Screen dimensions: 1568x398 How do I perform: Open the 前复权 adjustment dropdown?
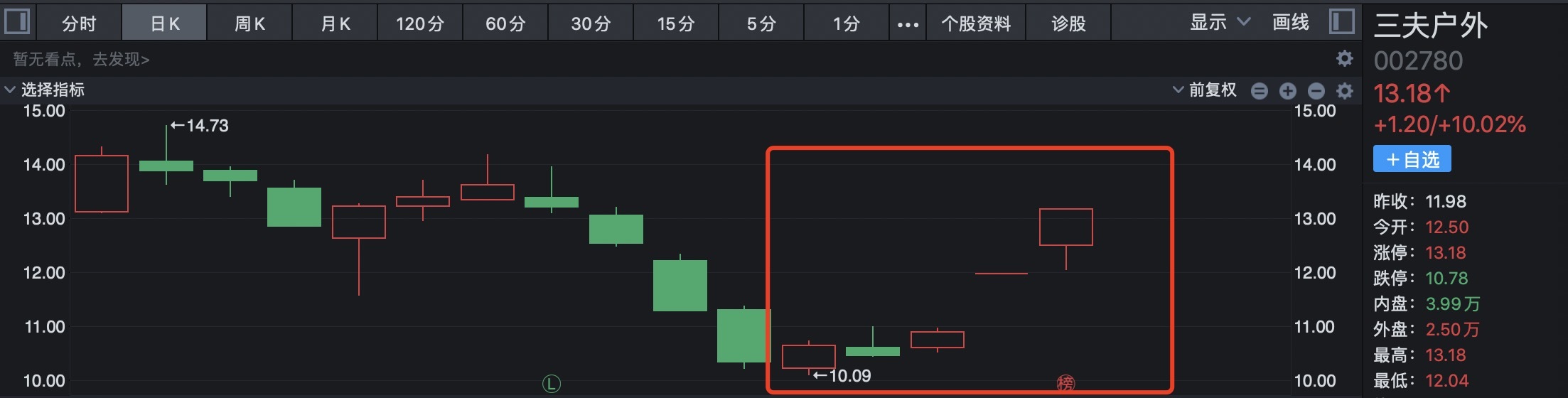click(x=1205, y=90)
